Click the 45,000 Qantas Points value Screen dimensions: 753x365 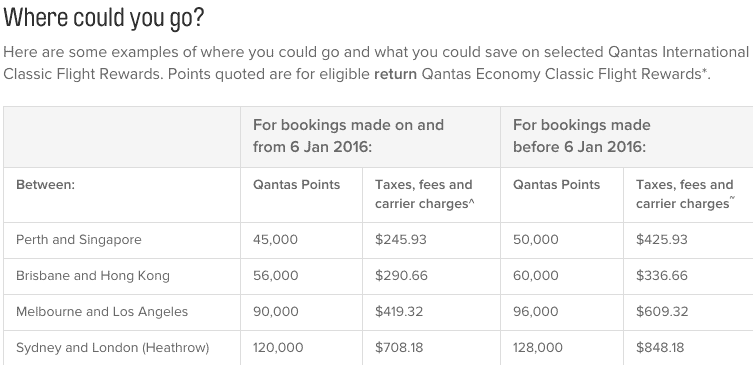275,240
